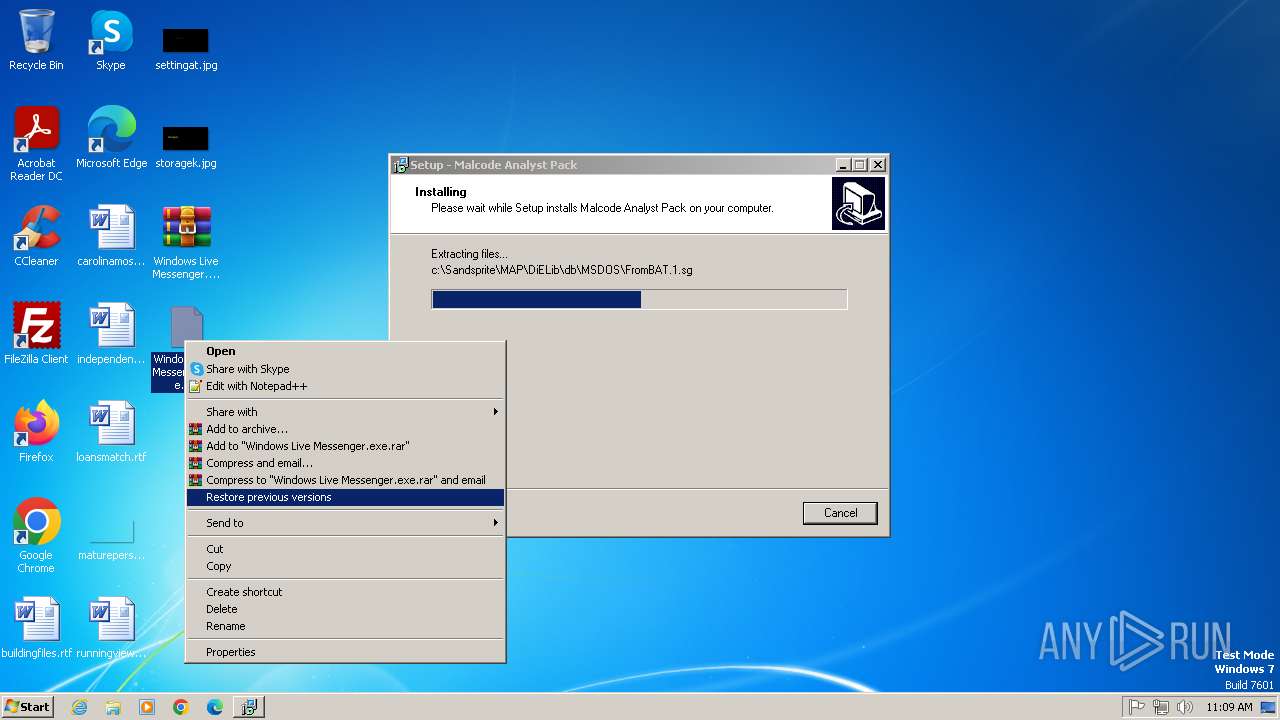Click the 11:09 AM taskbar clock
Screen dimensions: 1280x720
[x=1229, y=707]
